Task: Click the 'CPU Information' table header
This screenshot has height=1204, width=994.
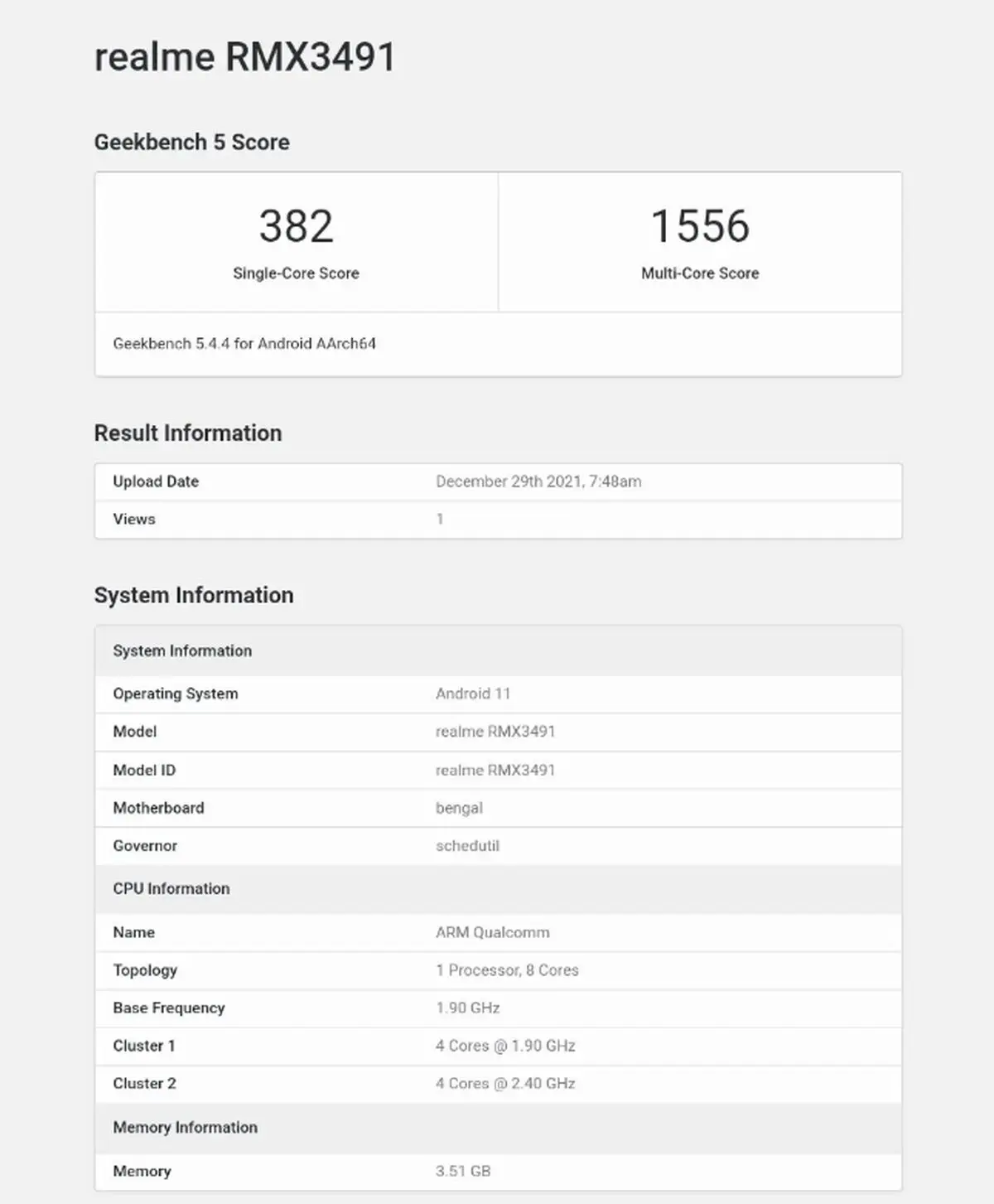Action: (498, 888)
